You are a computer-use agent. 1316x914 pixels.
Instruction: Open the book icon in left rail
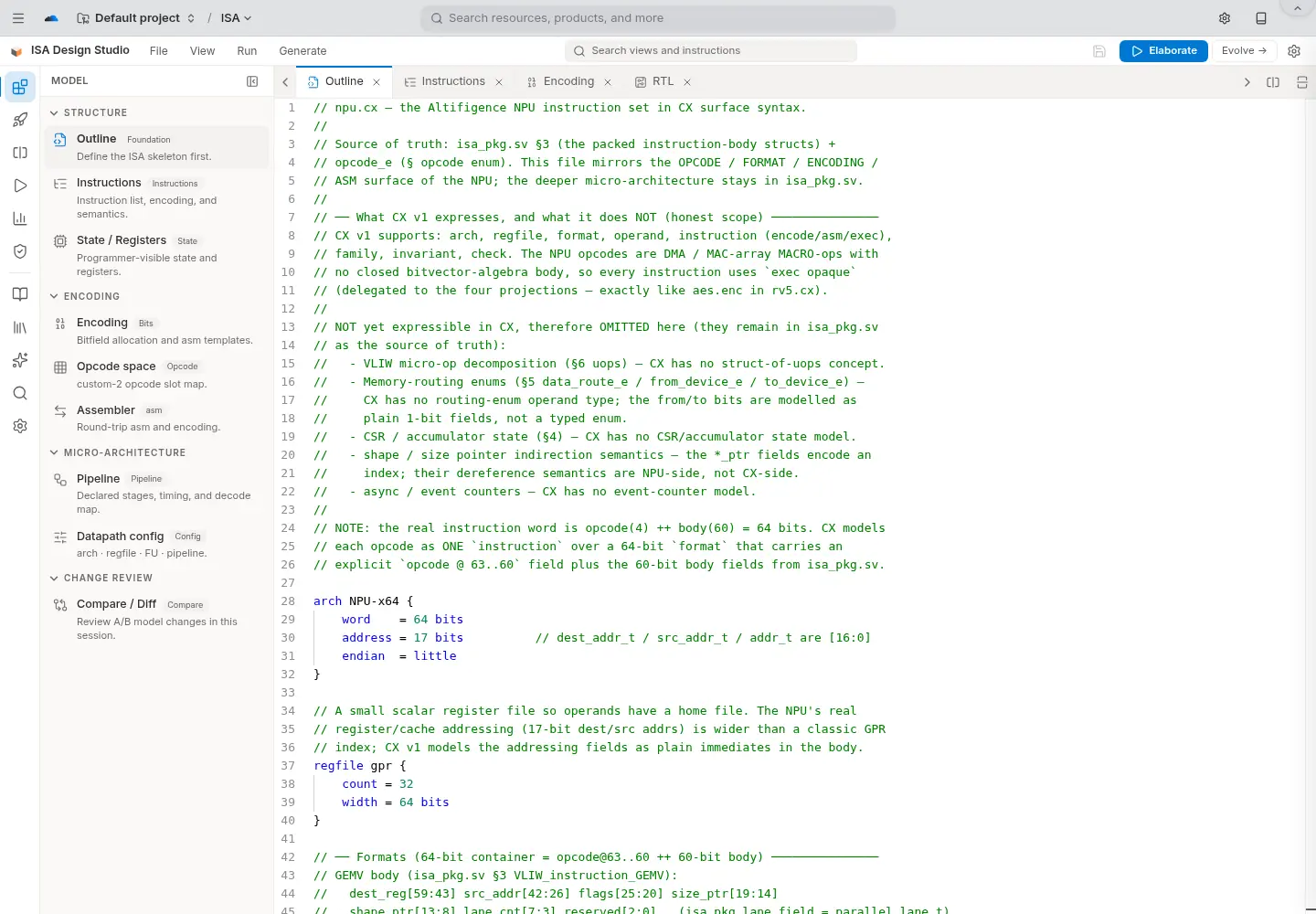(20, 294)
